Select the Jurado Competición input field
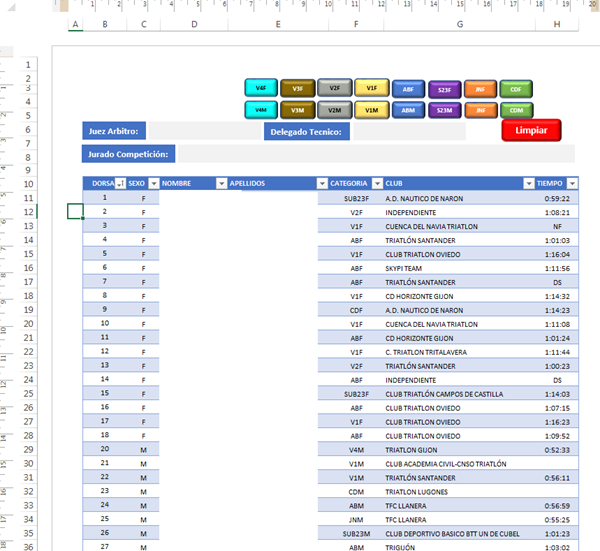Image resolution: width=600 pixels, height=551 pixels. pos(376,154)
